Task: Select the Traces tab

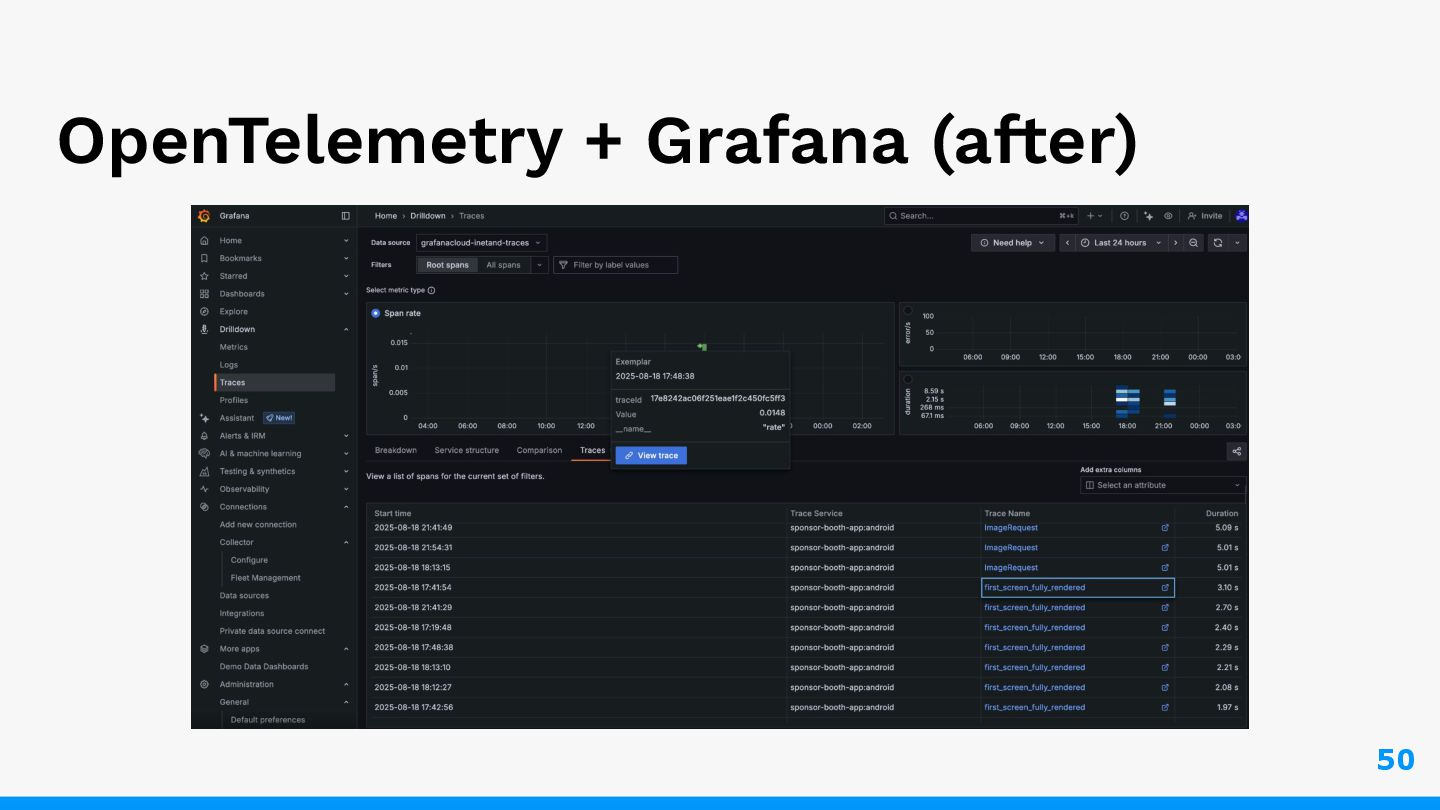Action: 593,450
